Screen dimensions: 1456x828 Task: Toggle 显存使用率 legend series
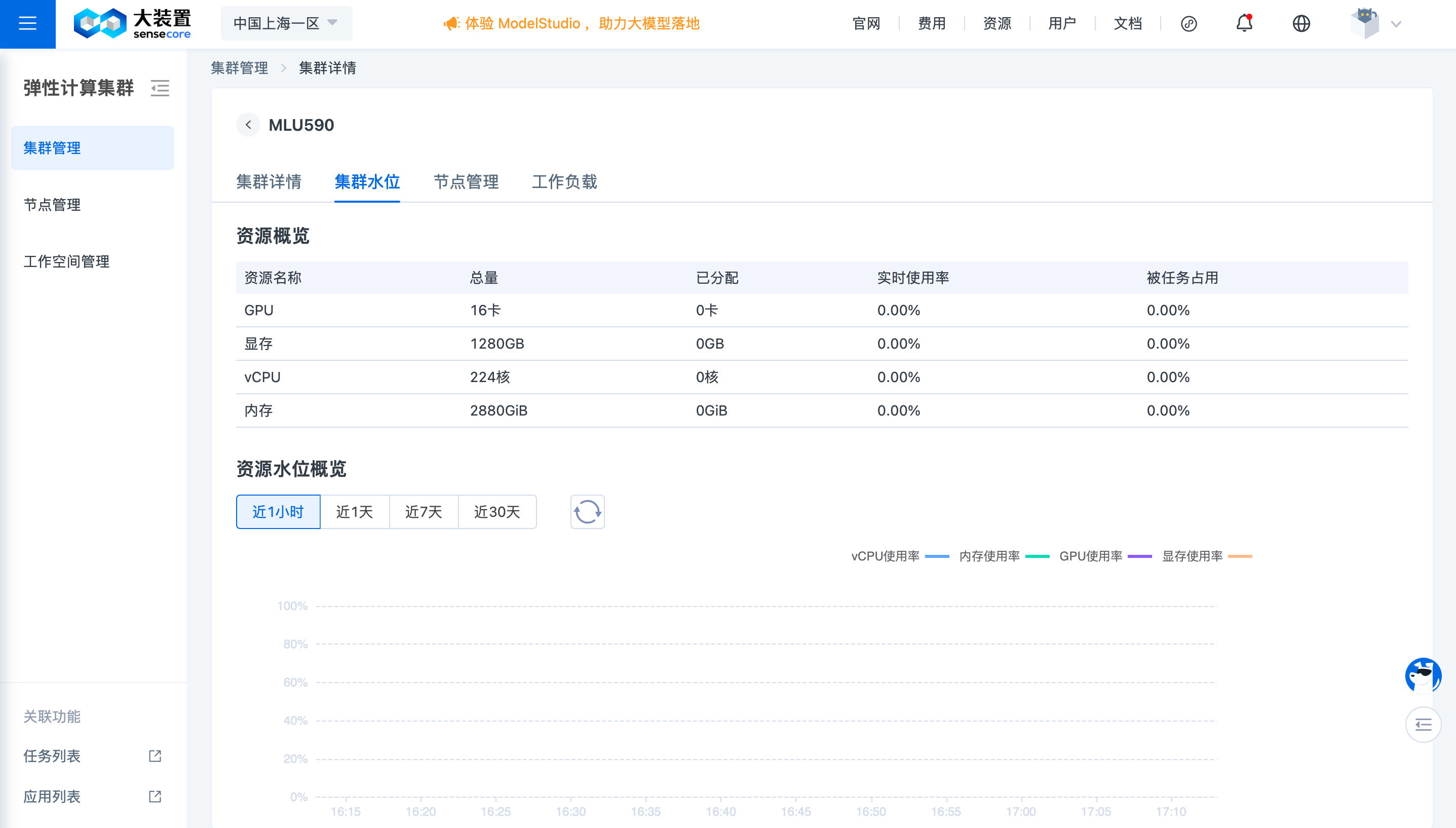point(1207,556)
